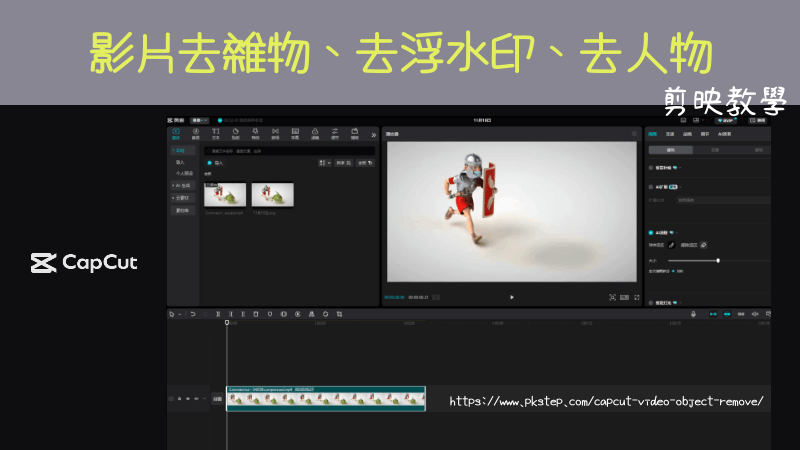The height and width of the screenshot is (450, 800).
Task: Switch to the Adjust inspector tab
Action: [x=705, y=134]
